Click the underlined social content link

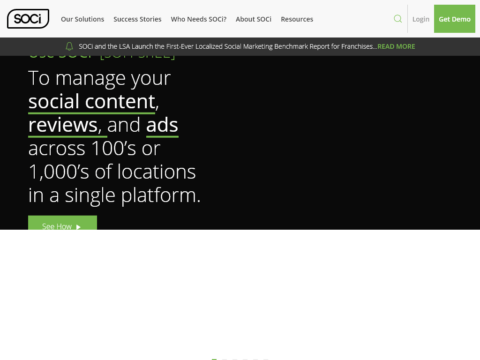[x=92, y=103]
